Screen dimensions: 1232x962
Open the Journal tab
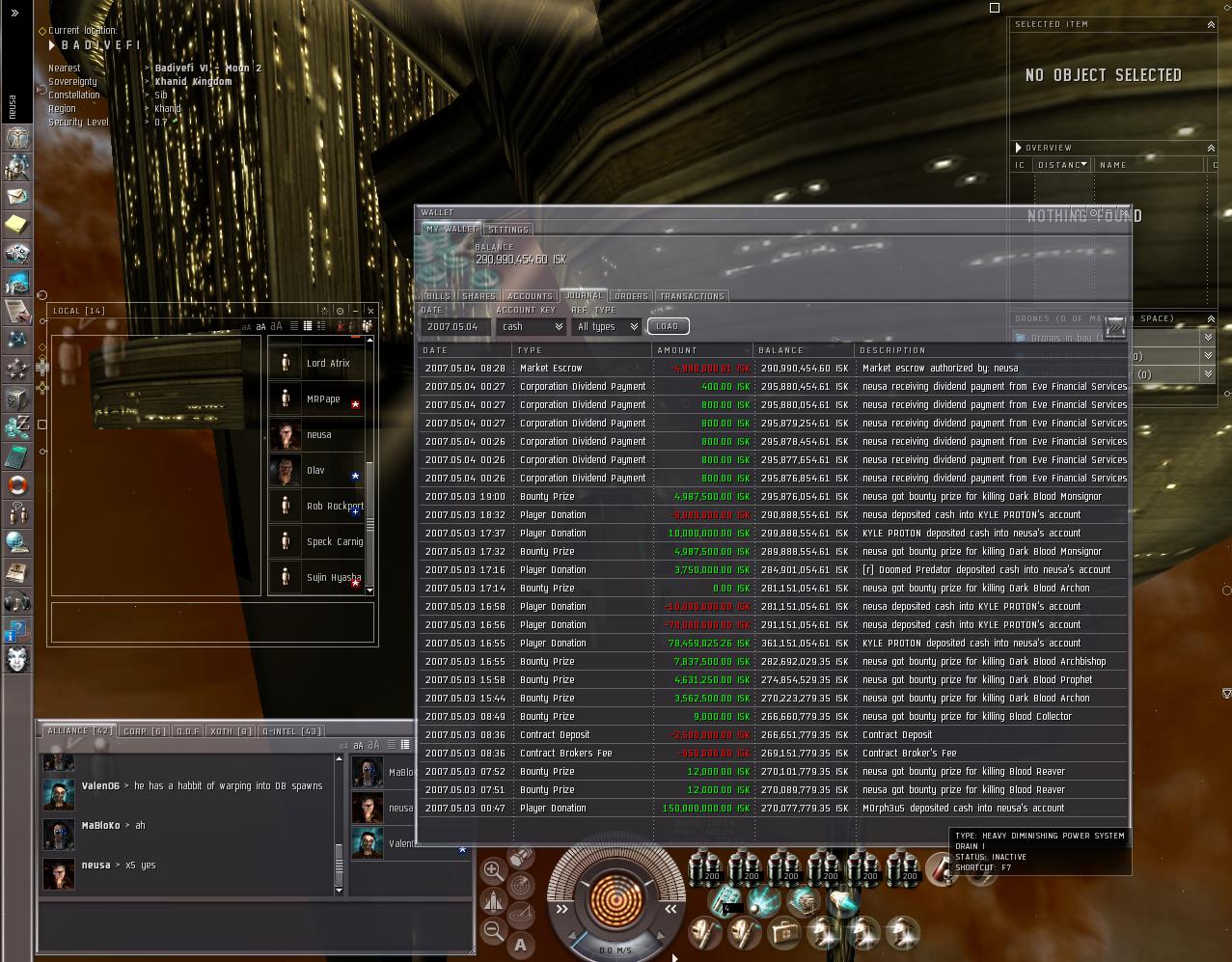583,296
